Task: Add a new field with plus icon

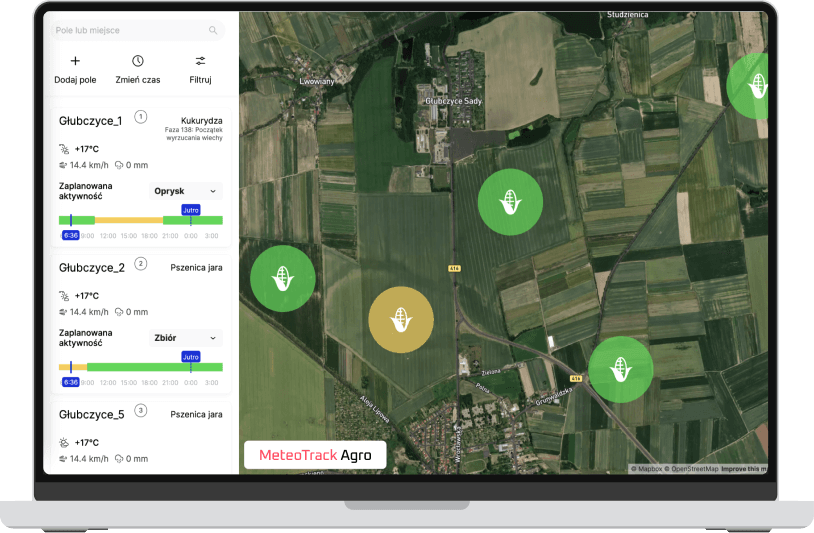Action: point(75,61)
